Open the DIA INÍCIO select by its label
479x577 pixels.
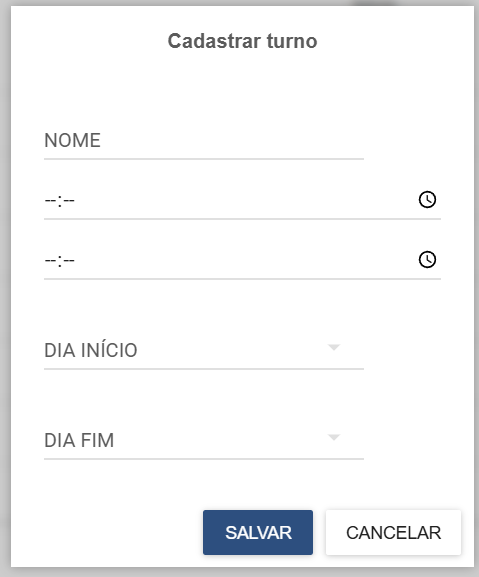point(91,350)
